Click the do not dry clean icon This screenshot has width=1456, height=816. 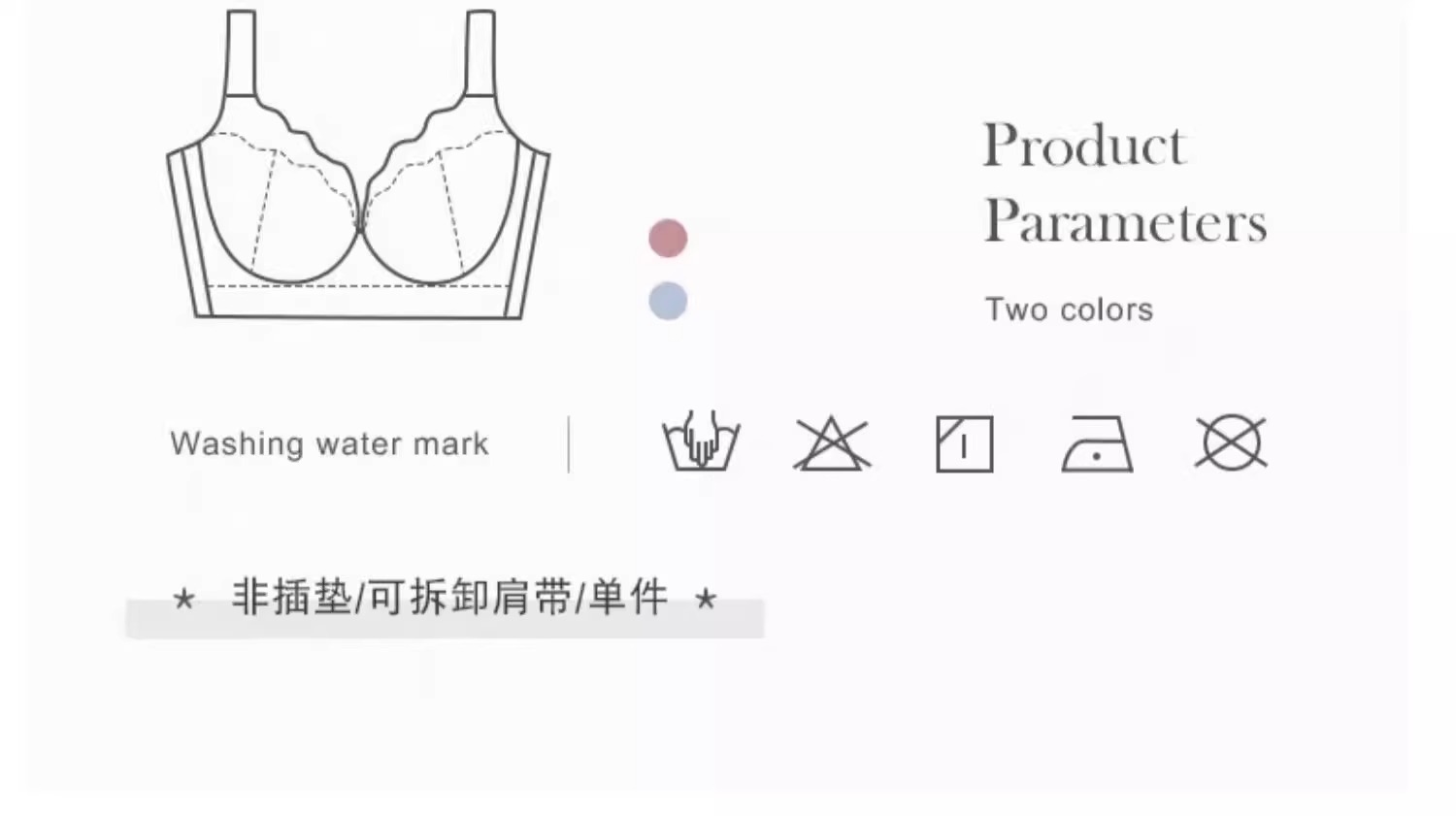point(1231,443)
